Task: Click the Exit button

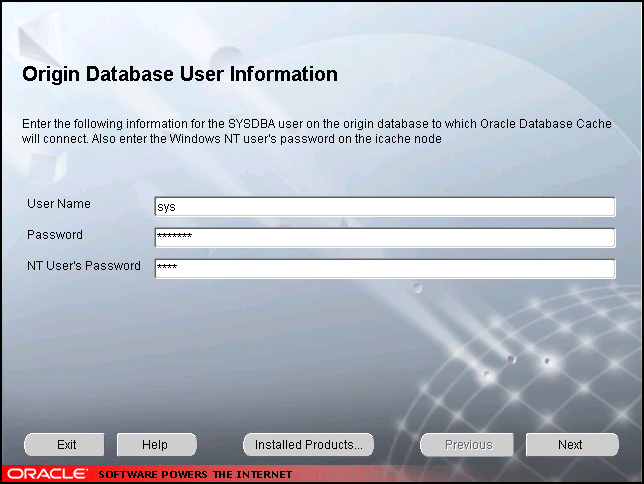Action: (64, 445)
